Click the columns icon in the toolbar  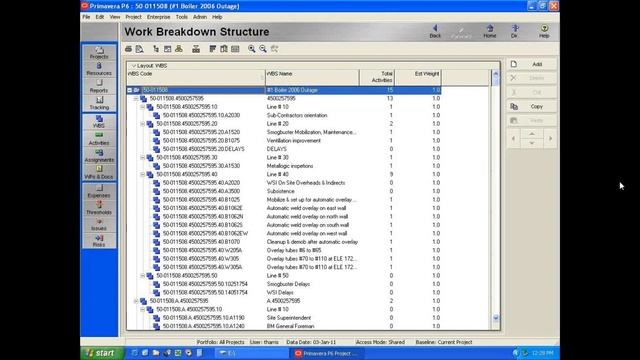tap(224, 49)
